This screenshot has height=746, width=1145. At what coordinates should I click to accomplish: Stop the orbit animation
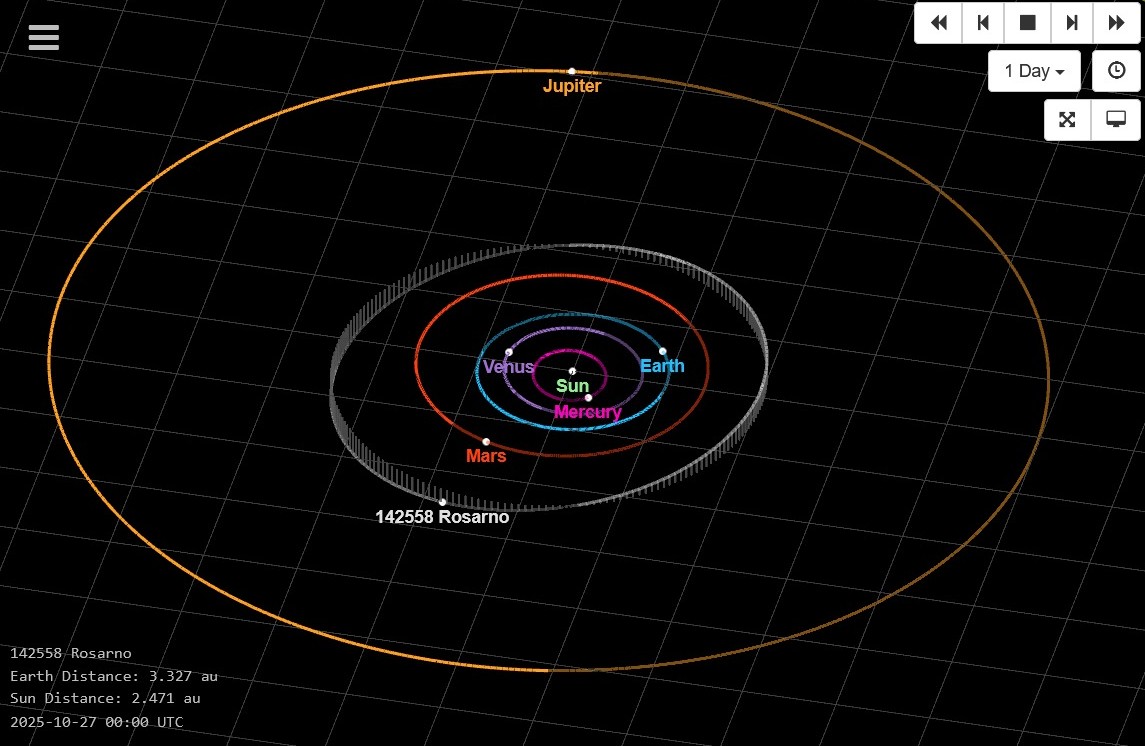pyautogui.click(x=1027, y=22)
